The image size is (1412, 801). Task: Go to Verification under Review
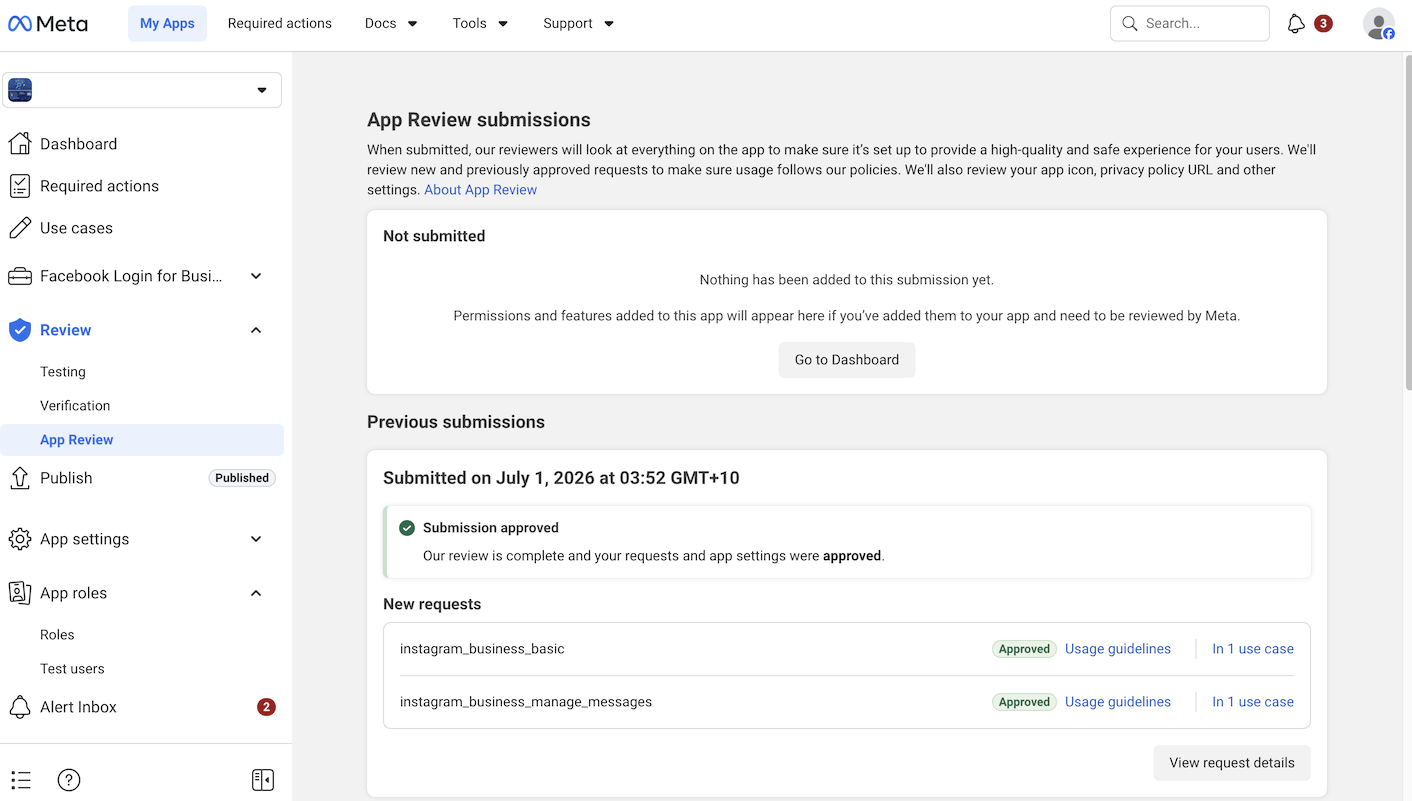click(75, 406)
